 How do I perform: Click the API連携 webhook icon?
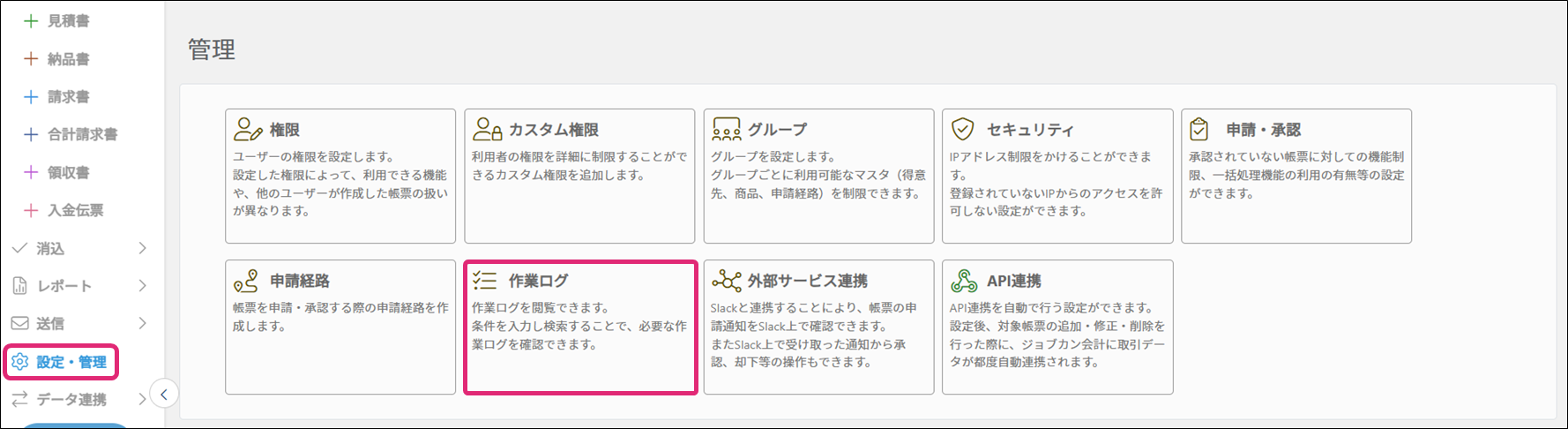tap(964, 281)
